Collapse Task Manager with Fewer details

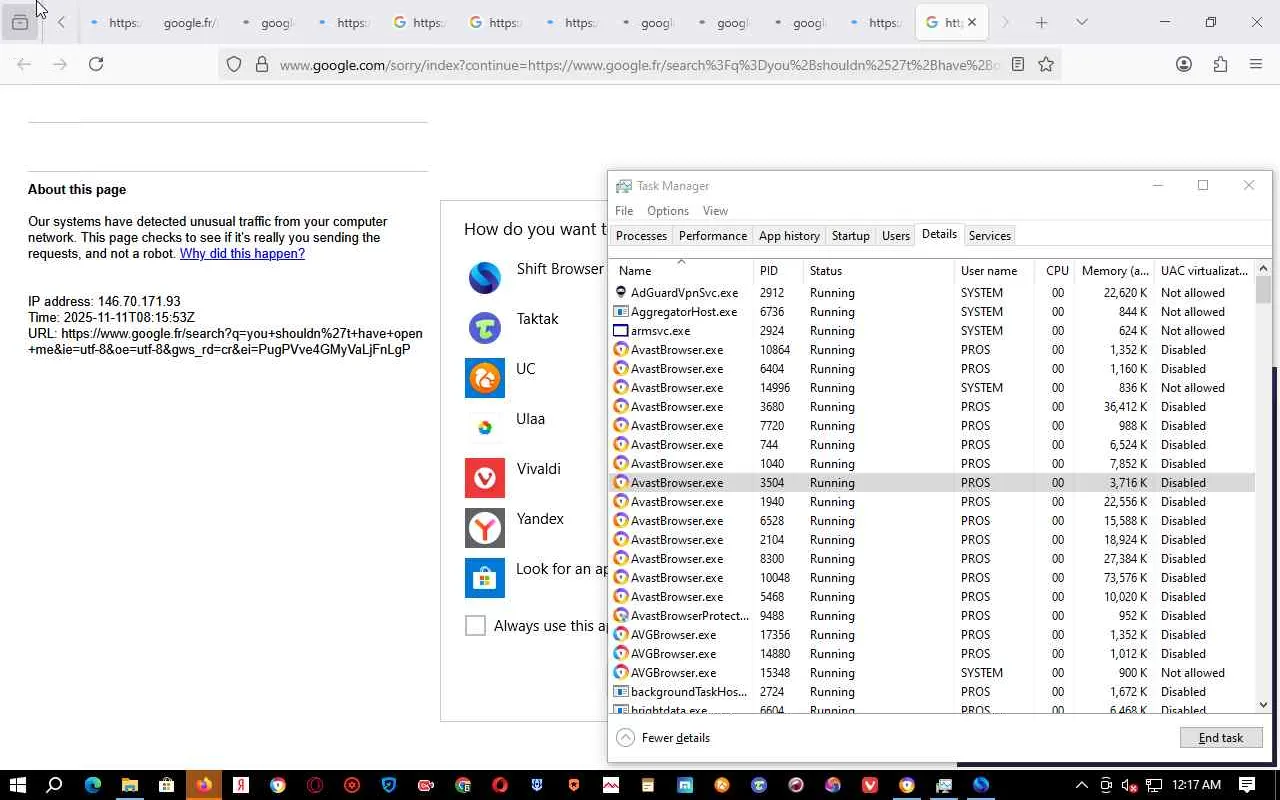(x=664, y=738)
